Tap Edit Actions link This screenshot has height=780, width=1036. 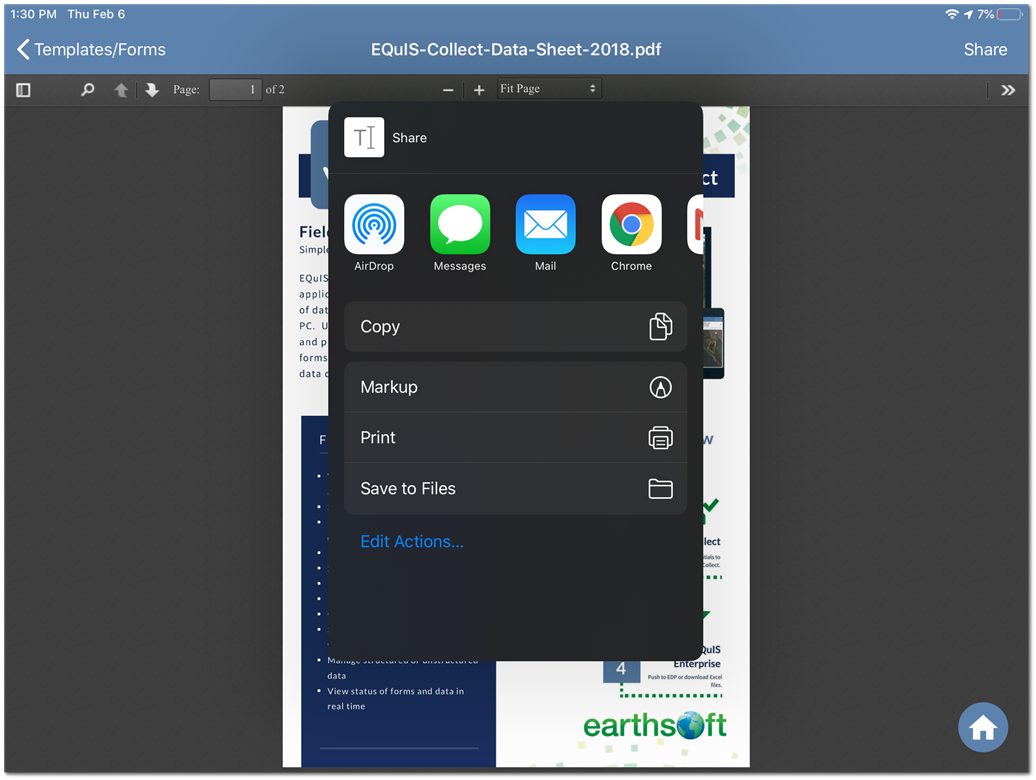pos(412,541)
